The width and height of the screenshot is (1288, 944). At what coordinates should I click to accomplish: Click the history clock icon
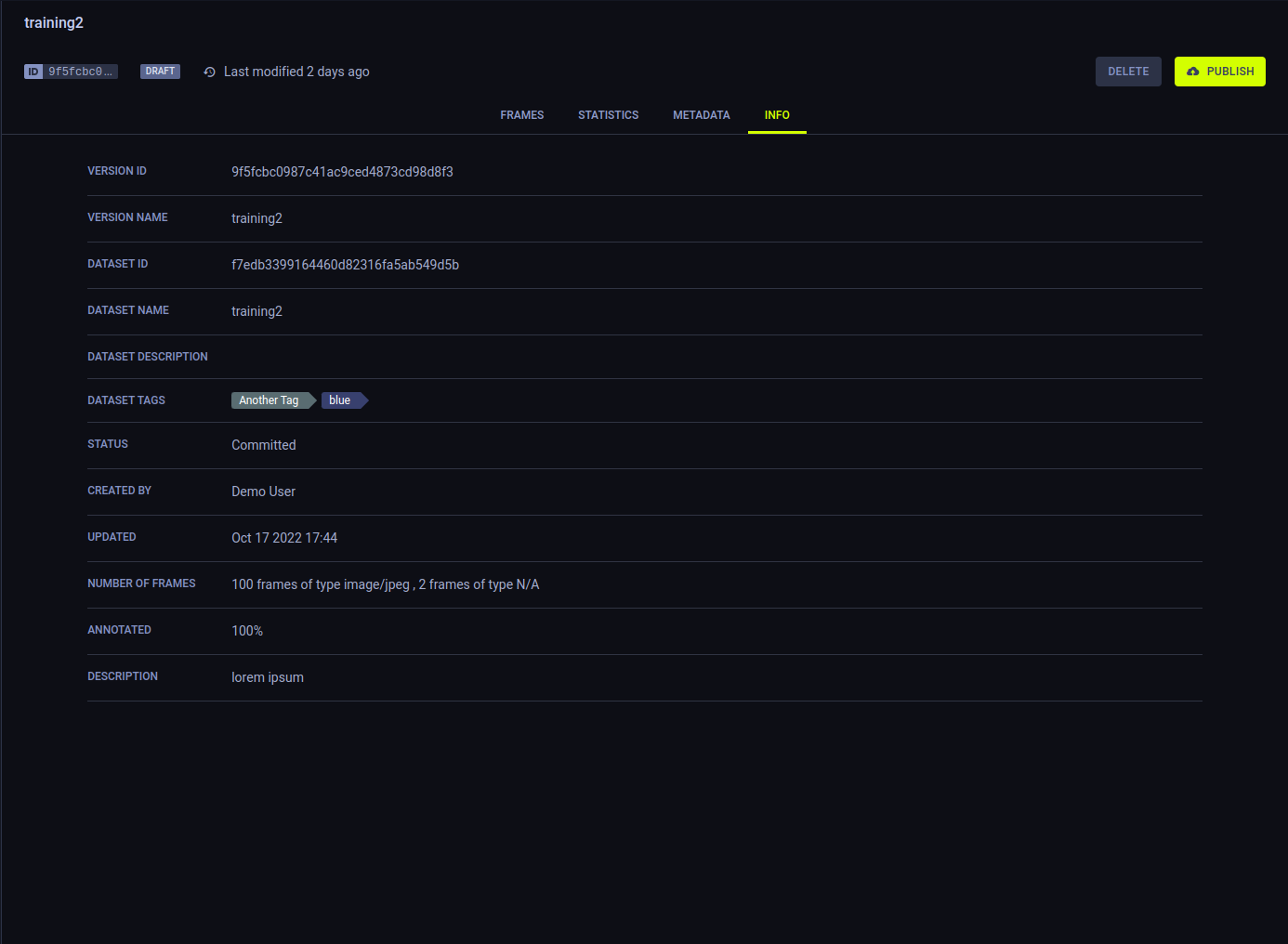[x=210, y=72]
